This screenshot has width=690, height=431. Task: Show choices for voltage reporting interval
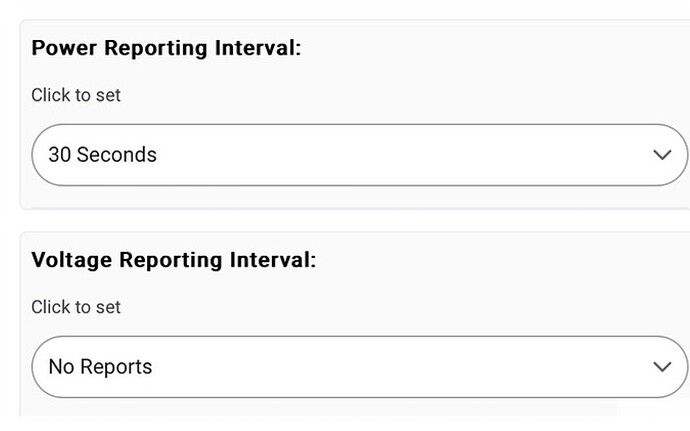tap(360, 367)
